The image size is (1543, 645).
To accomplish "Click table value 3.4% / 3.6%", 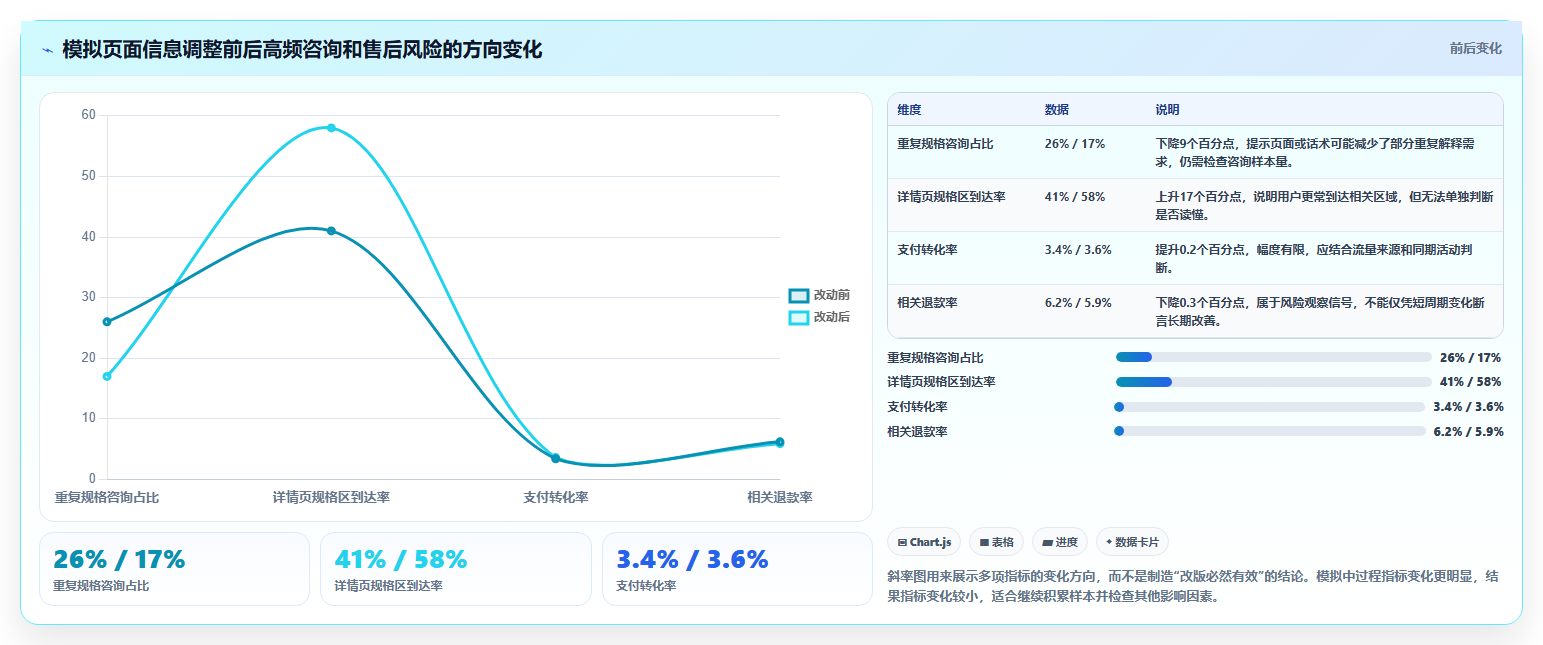I will tap(1078, 250).
